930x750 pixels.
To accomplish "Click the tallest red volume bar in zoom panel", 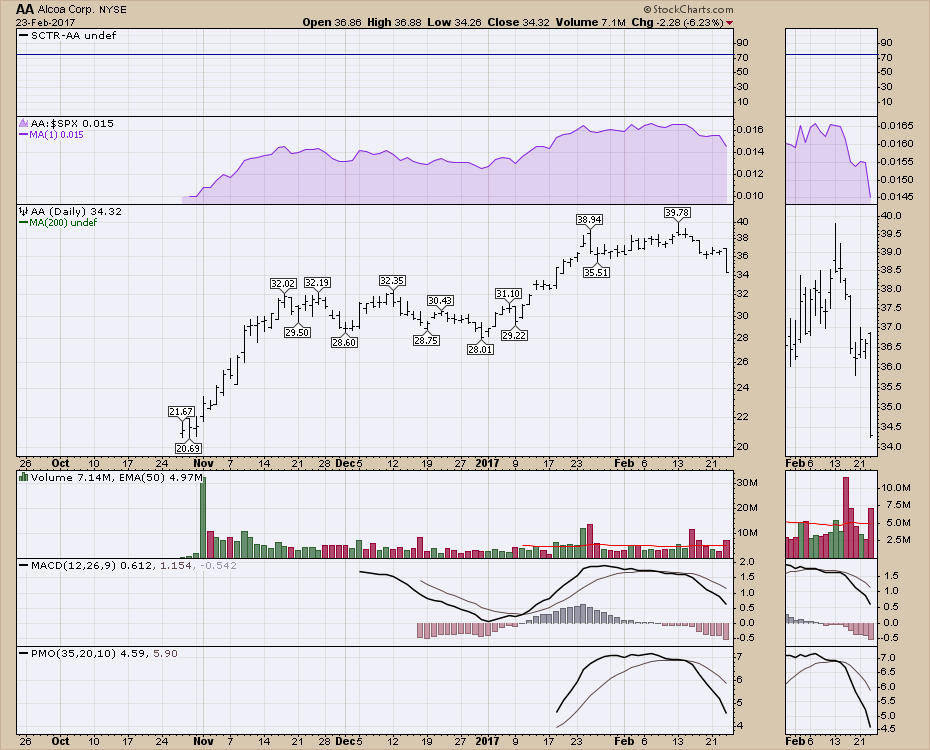I will [x=846, y=517].
